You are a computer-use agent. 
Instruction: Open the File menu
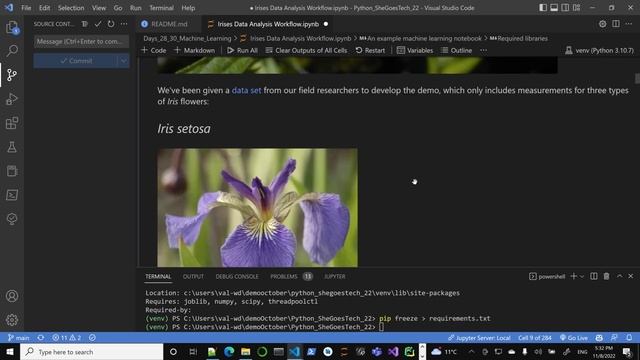tap(26, 8)
